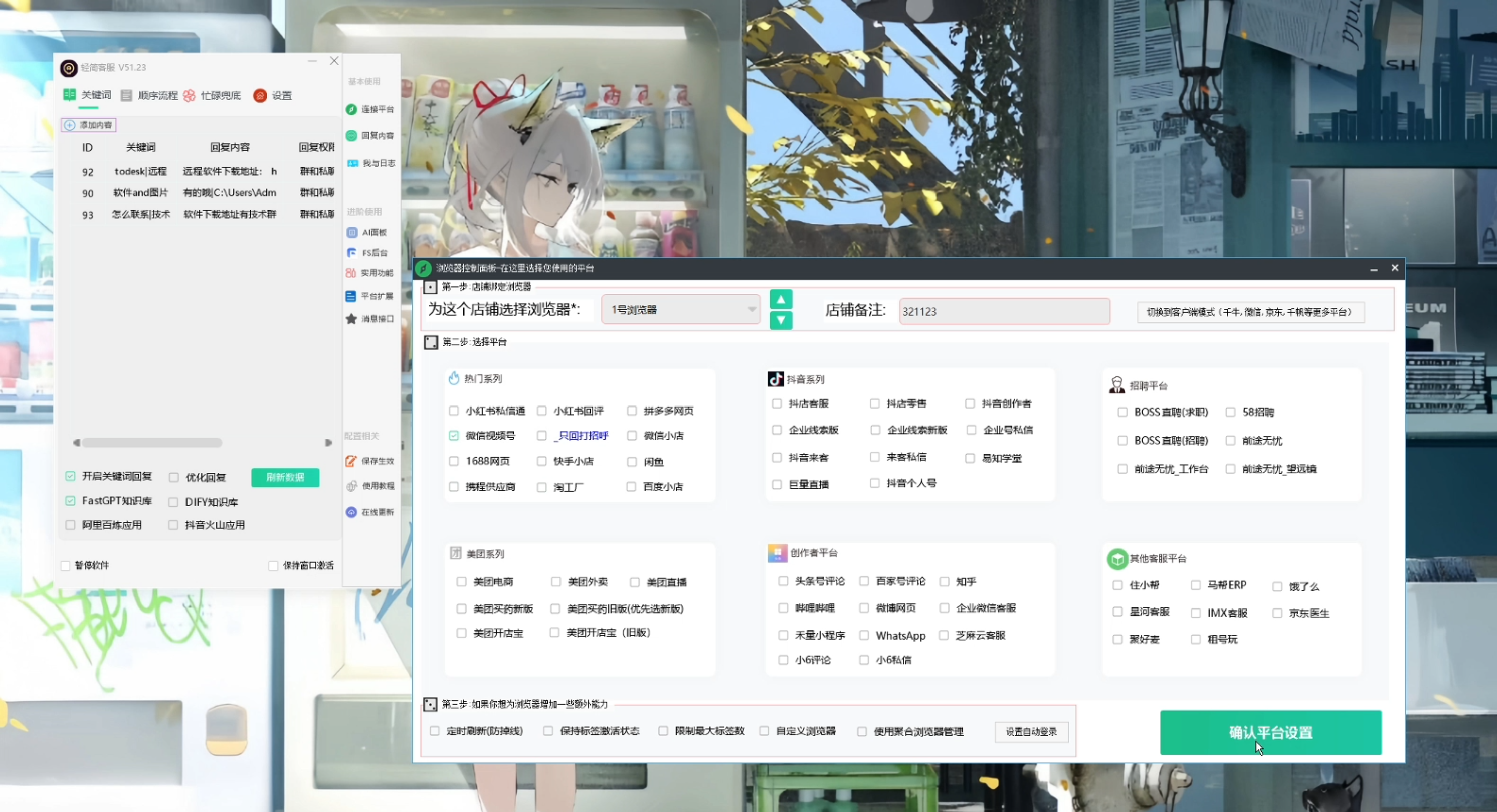The image size is (1497, 812).
Task: Check the 抖店客服 checkbox
Action: point(777,403)
